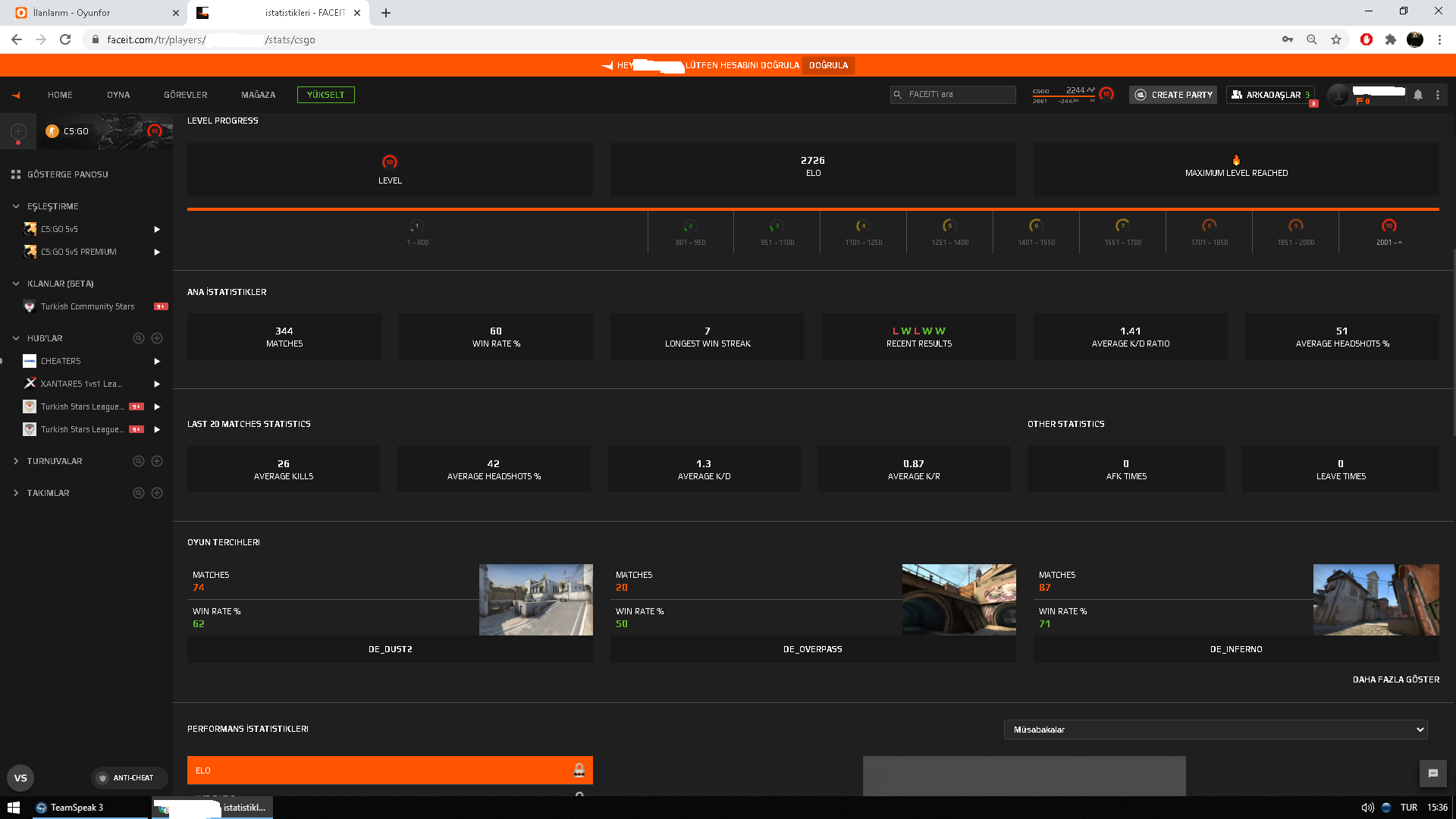Open the browser profile avatar
The height and width of the screenshot is (819, 1456).
(x=1415, y=39)
